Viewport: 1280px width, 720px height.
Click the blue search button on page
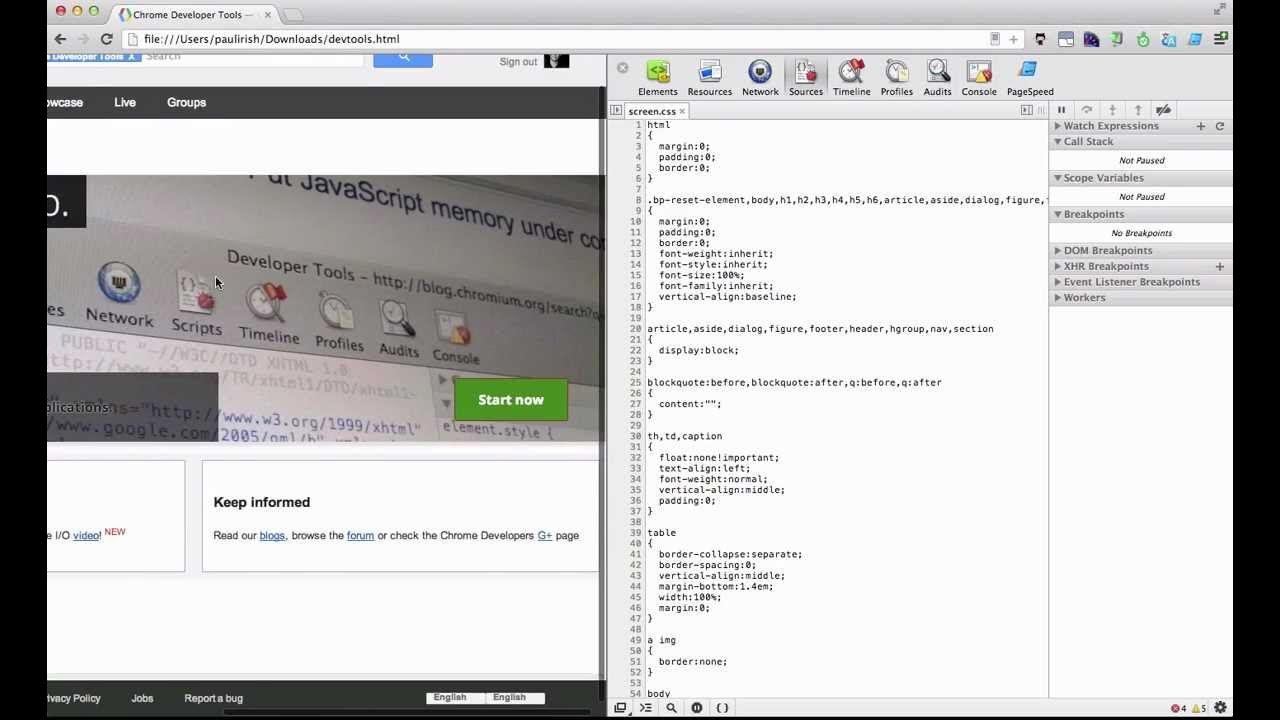pos(403,59)
